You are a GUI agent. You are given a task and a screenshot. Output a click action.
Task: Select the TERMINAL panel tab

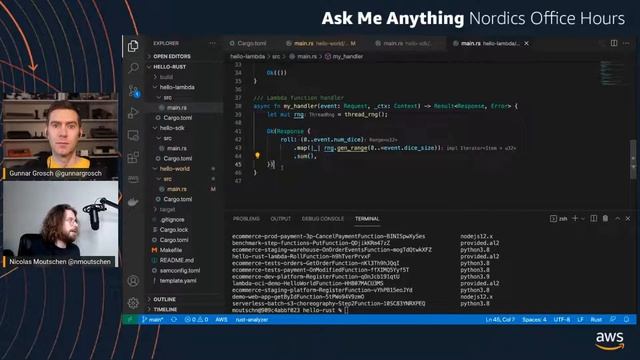click(x=367, y=219)
